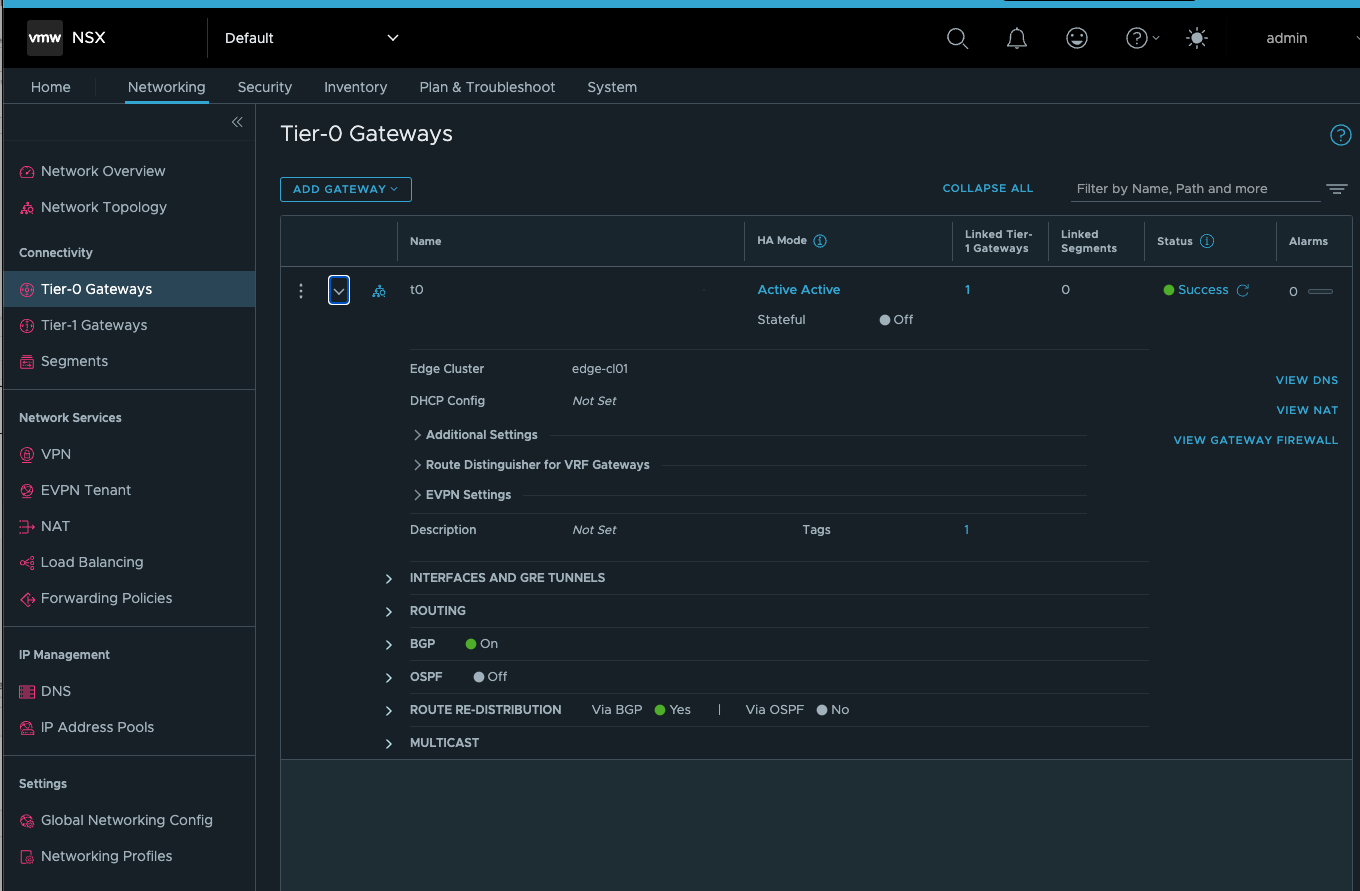Expand the Routing section

click(x=389, y=612)
